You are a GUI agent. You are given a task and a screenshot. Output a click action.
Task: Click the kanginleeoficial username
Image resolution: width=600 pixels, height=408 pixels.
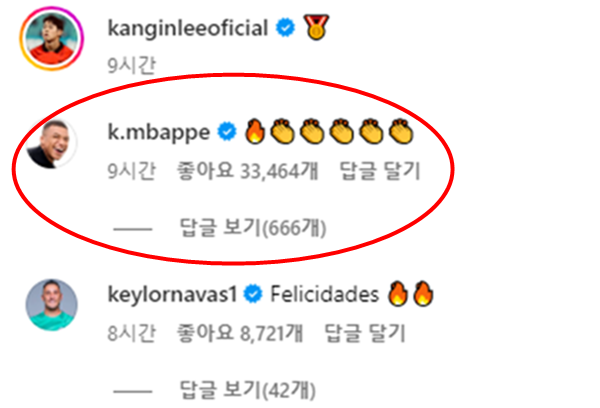click(x=188, y=28)
